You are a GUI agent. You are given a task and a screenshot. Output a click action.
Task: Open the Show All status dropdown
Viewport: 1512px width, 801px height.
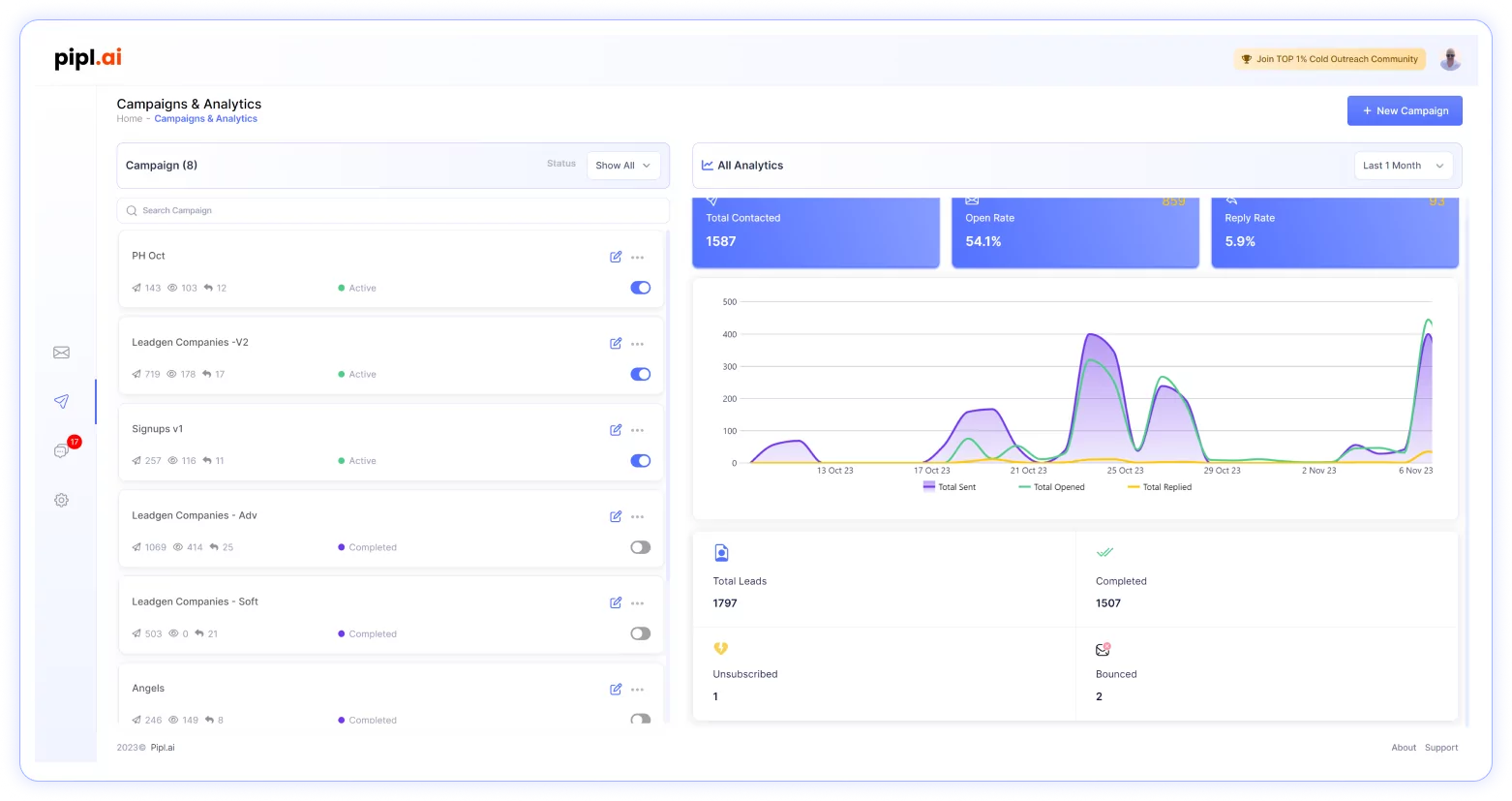pyautogui.click(x=622, y=166)
